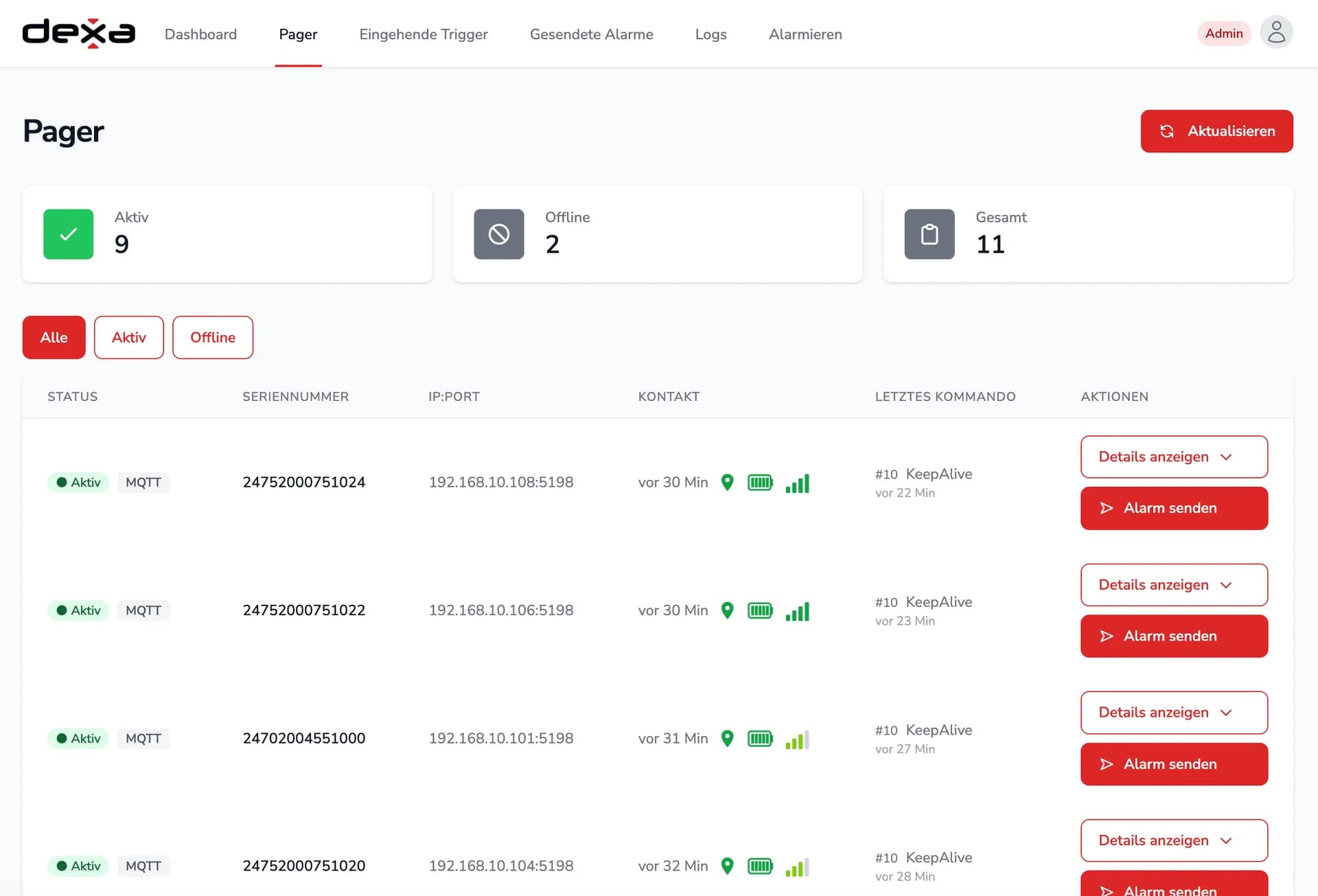Send alarm to pager 24752000751024
The image size is (1318, 896).
pos(1173,508)
